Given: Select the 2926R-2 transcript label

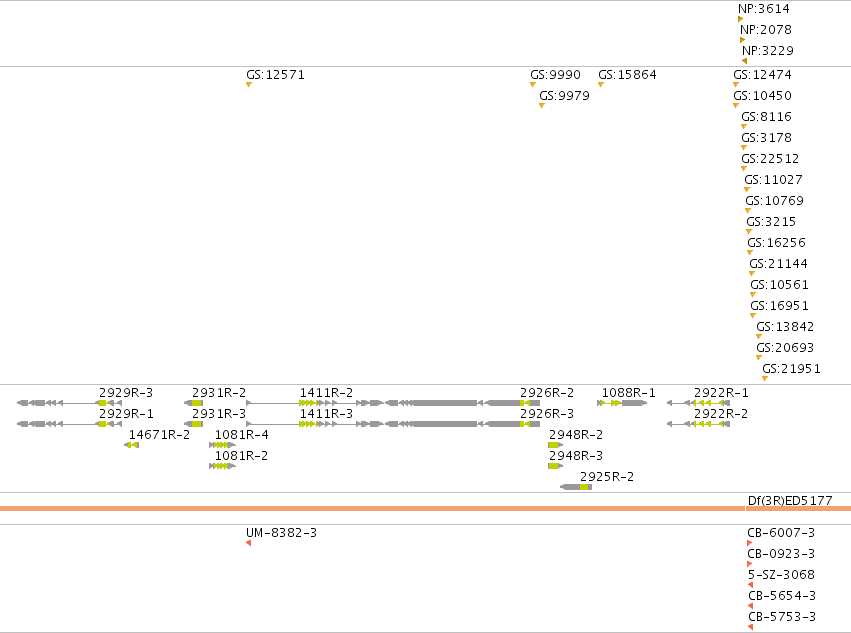Looking at the screenshot, I should (x=547, y=393).
